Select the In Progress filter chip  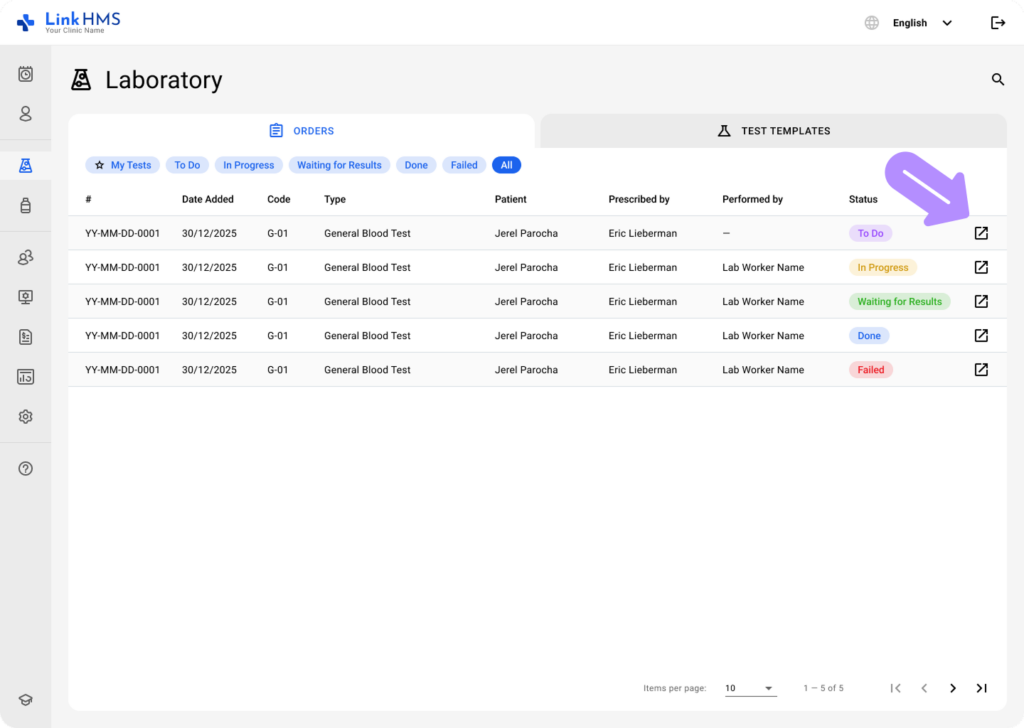[248, 165]
